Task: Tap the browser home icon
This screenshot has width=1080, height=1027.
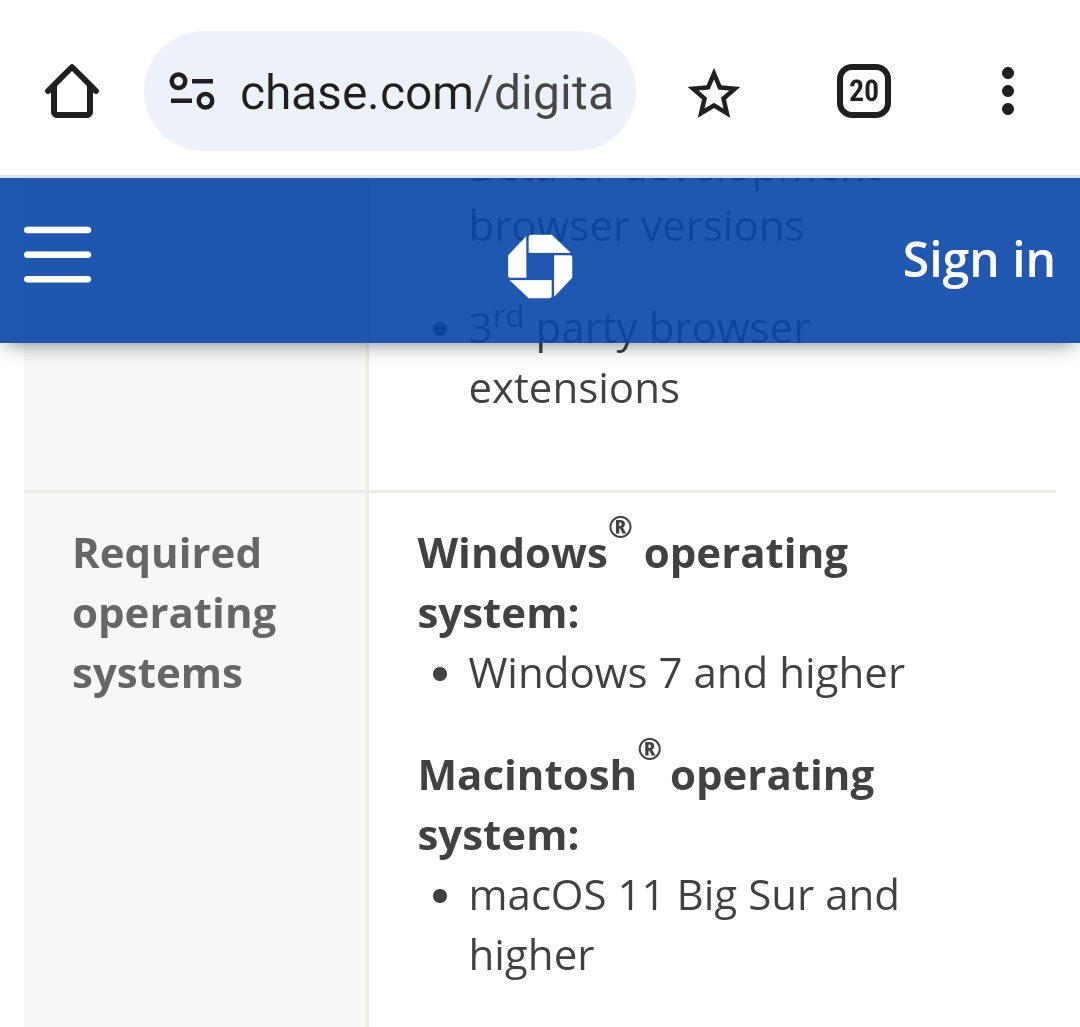Action: [x=72, y=92]
